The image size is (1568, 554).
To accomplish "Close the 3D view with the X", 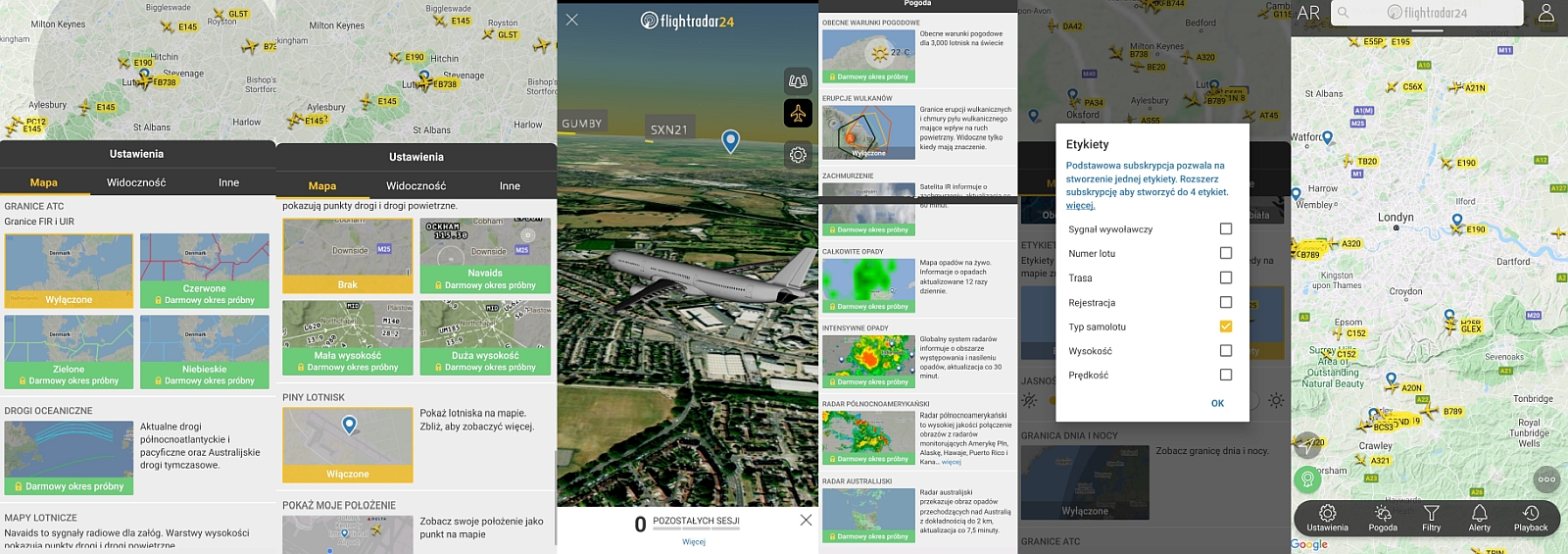I will [572, 20].
